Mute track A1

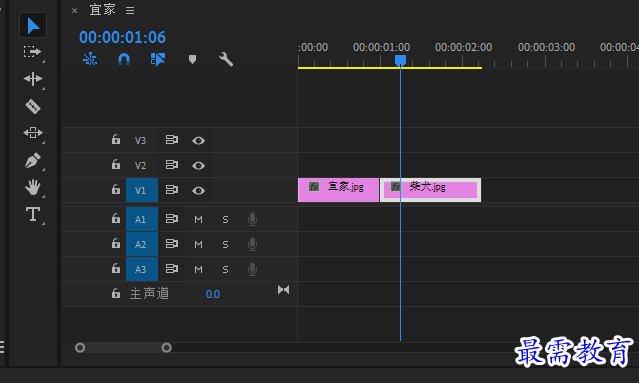coord(198,220)
